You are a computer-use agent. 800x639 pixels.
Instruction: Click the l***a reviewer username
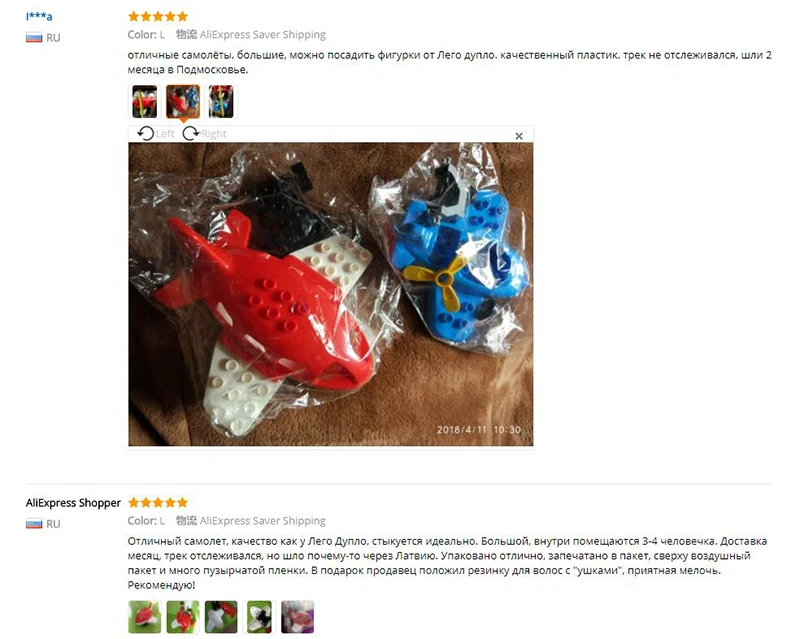coord(39,16)
